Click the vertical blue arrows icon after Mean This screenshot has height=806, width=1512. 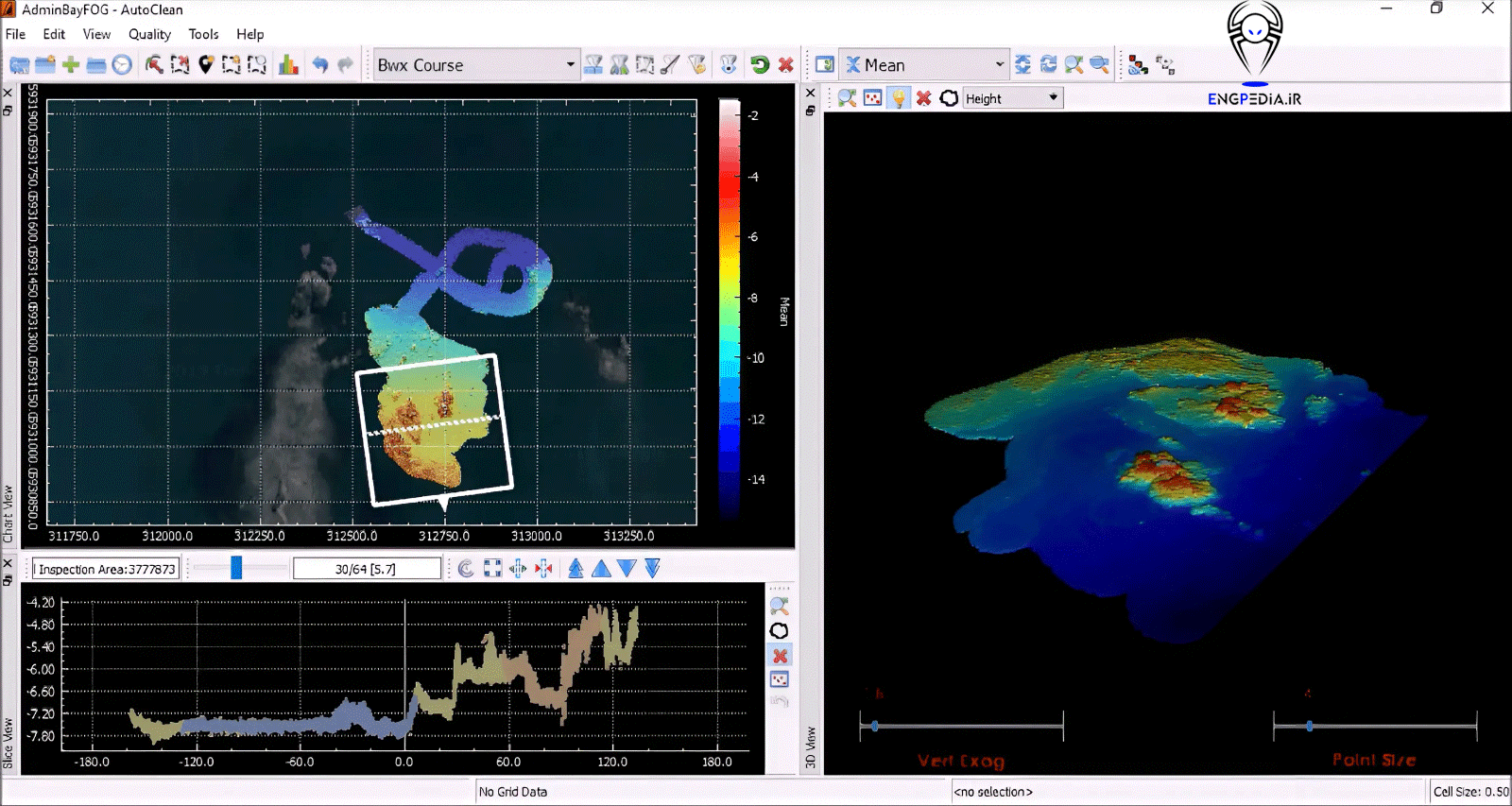click(x=1022, y=65)
